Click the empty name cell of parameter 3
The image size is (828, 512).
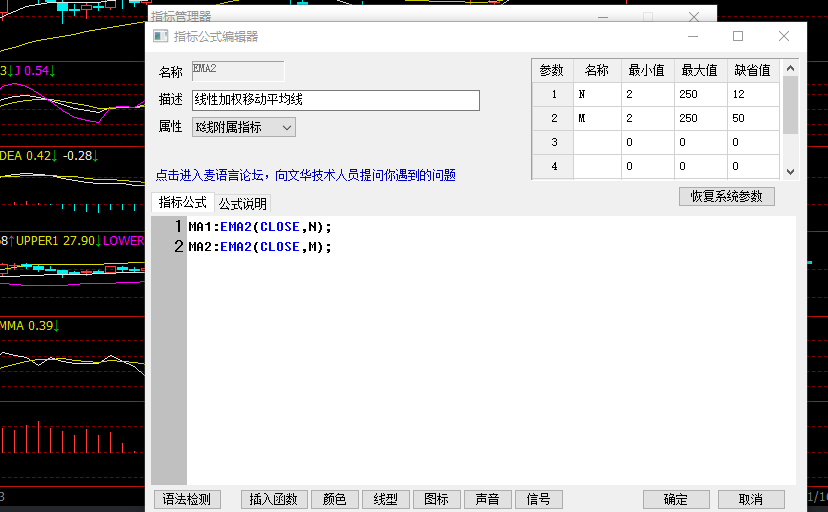pos(597,143)
